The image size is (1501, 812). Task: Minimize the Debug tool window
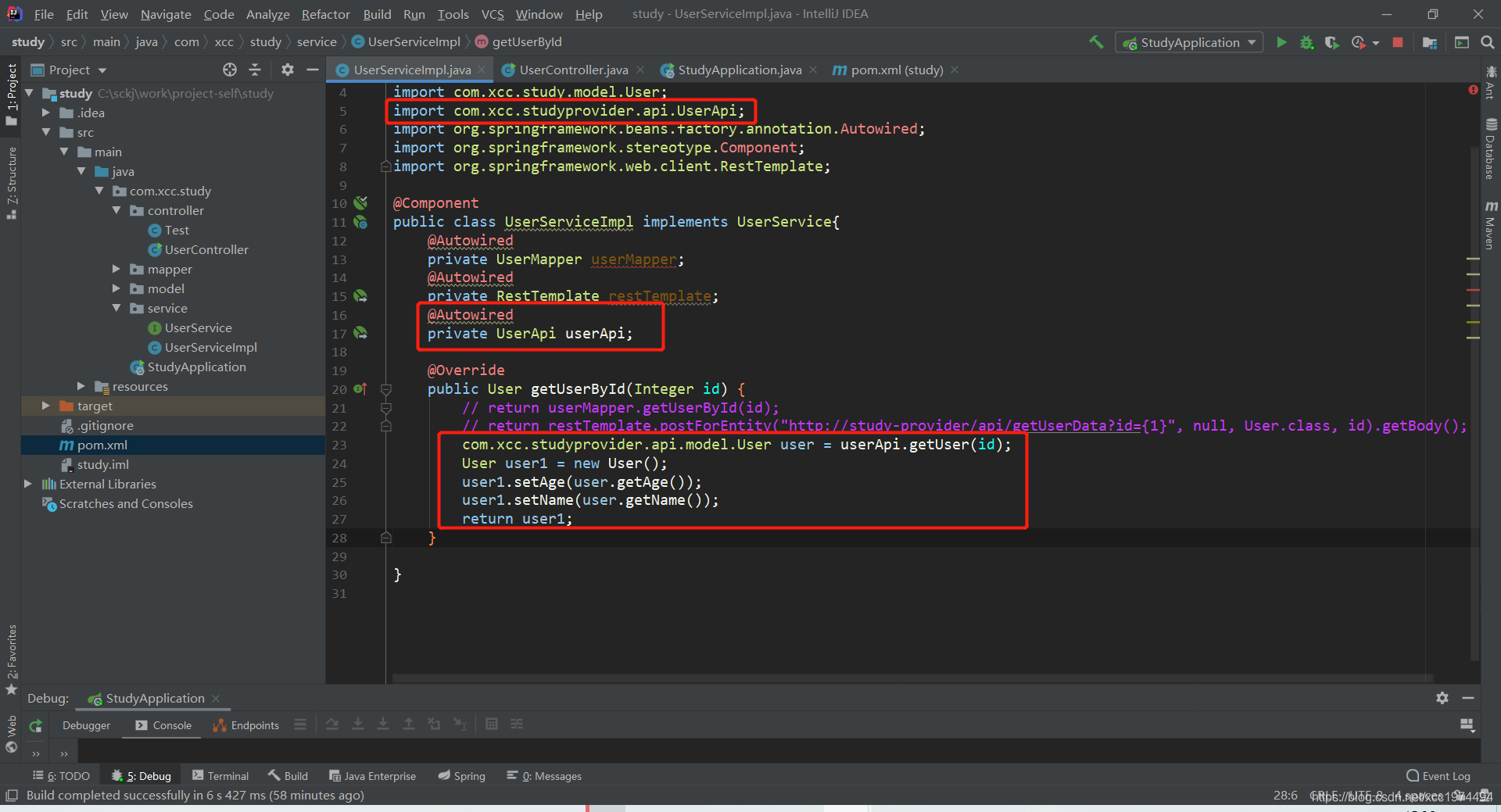coord(1468,698)
